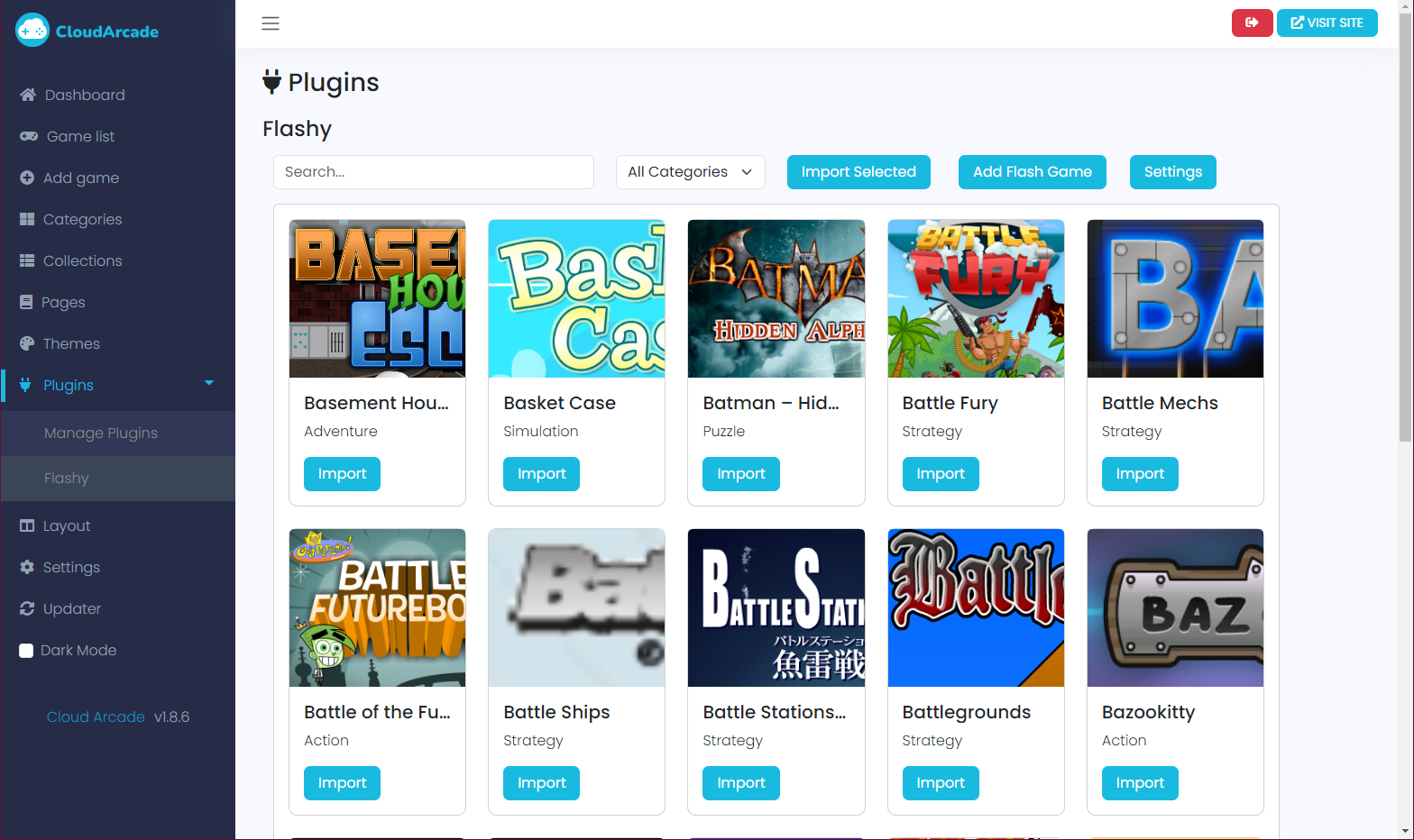Collapse the Plugins submenu caret

[x=209, y=383]
